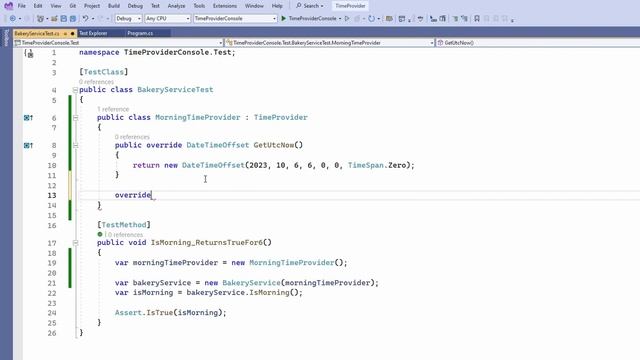The width and height of the screenshot is (640, 360).
Task: Open the Debug menu
Action: pyautogui.click(x=135, y=6)
